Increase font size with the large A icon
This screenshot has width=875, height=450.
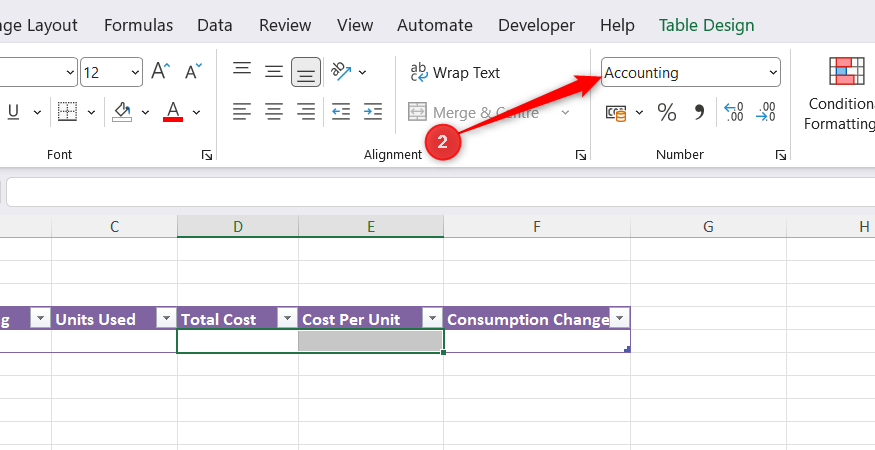tap(161, 71)
